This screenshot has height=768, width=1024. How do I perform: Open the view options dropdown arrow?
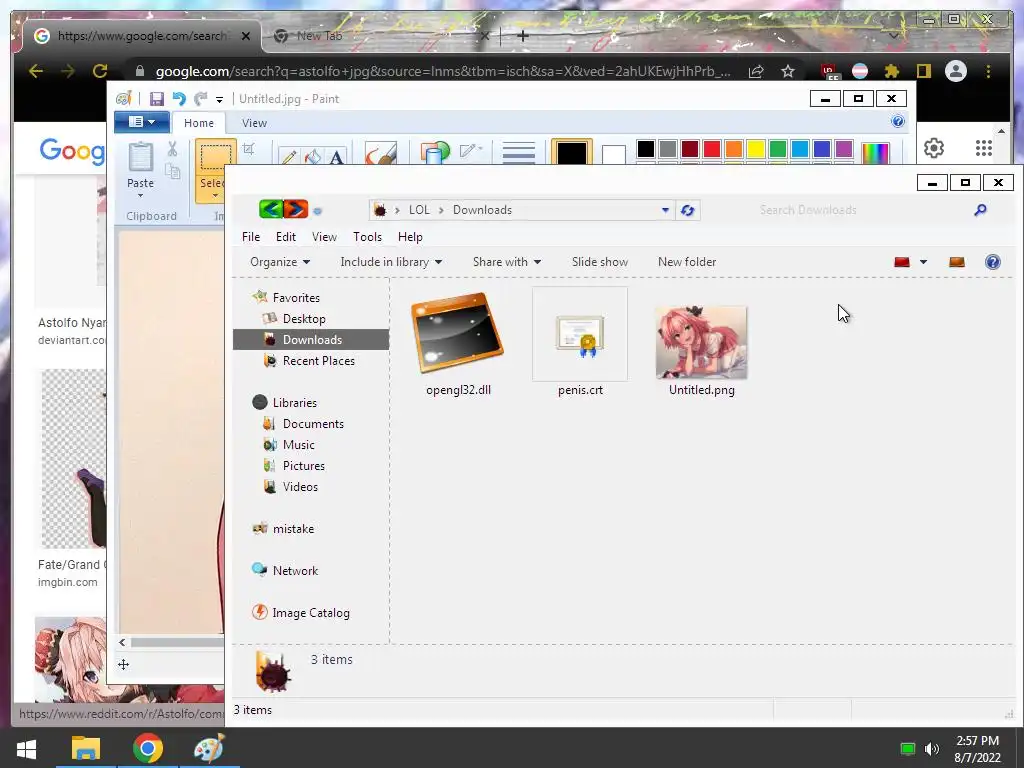(923, 263)
